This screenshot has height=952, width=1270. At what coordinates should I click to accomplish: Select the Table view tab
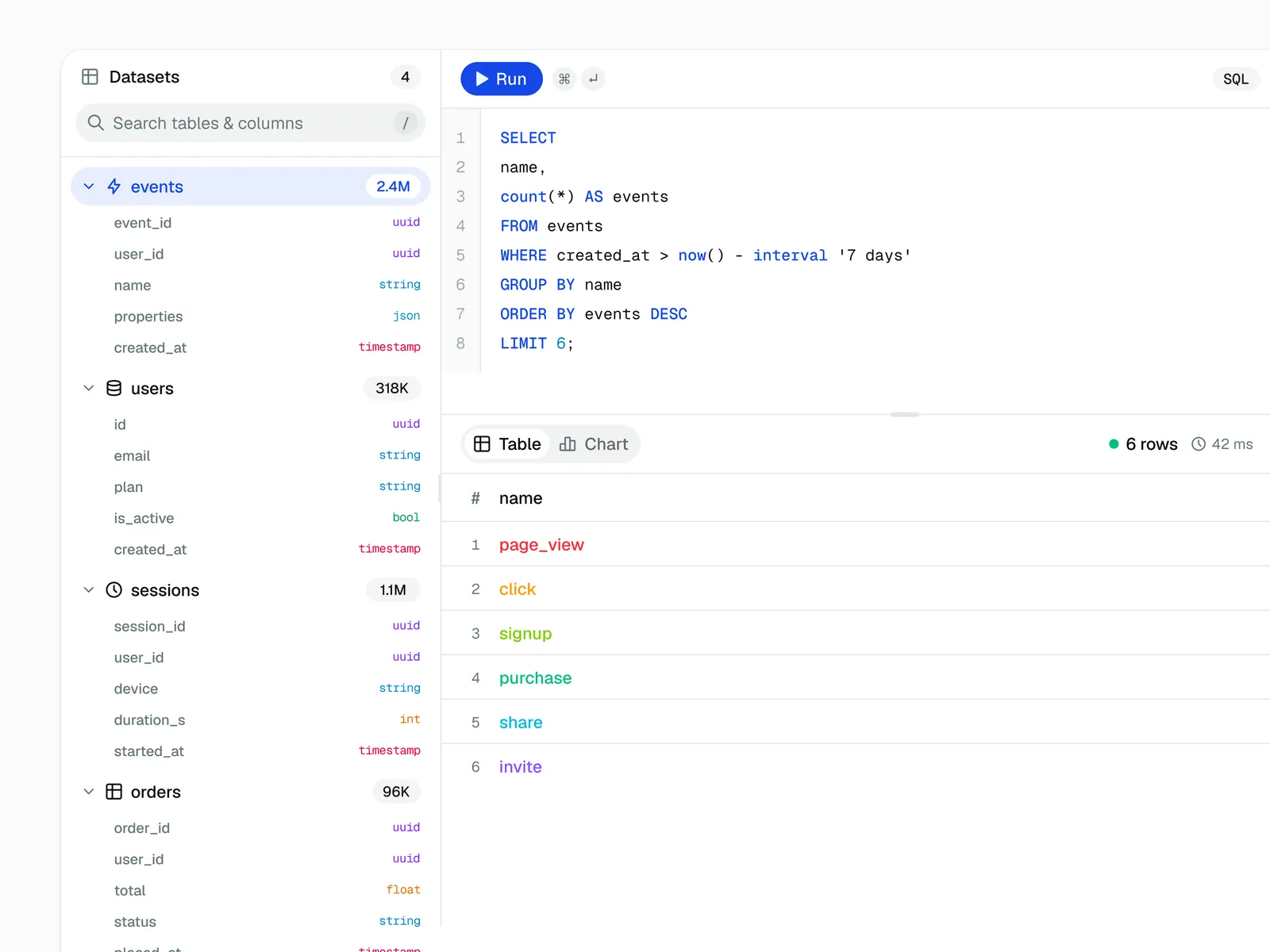click(507, 444)
